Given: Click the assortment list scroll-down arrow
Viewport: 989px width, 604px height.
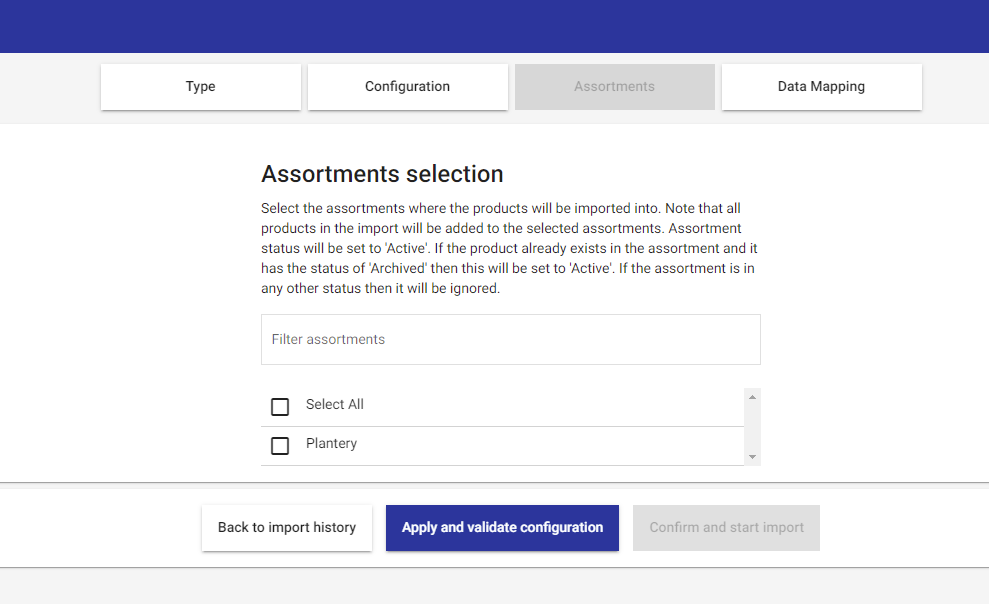Looking at the screenshot, I should (x=752, y=457).
